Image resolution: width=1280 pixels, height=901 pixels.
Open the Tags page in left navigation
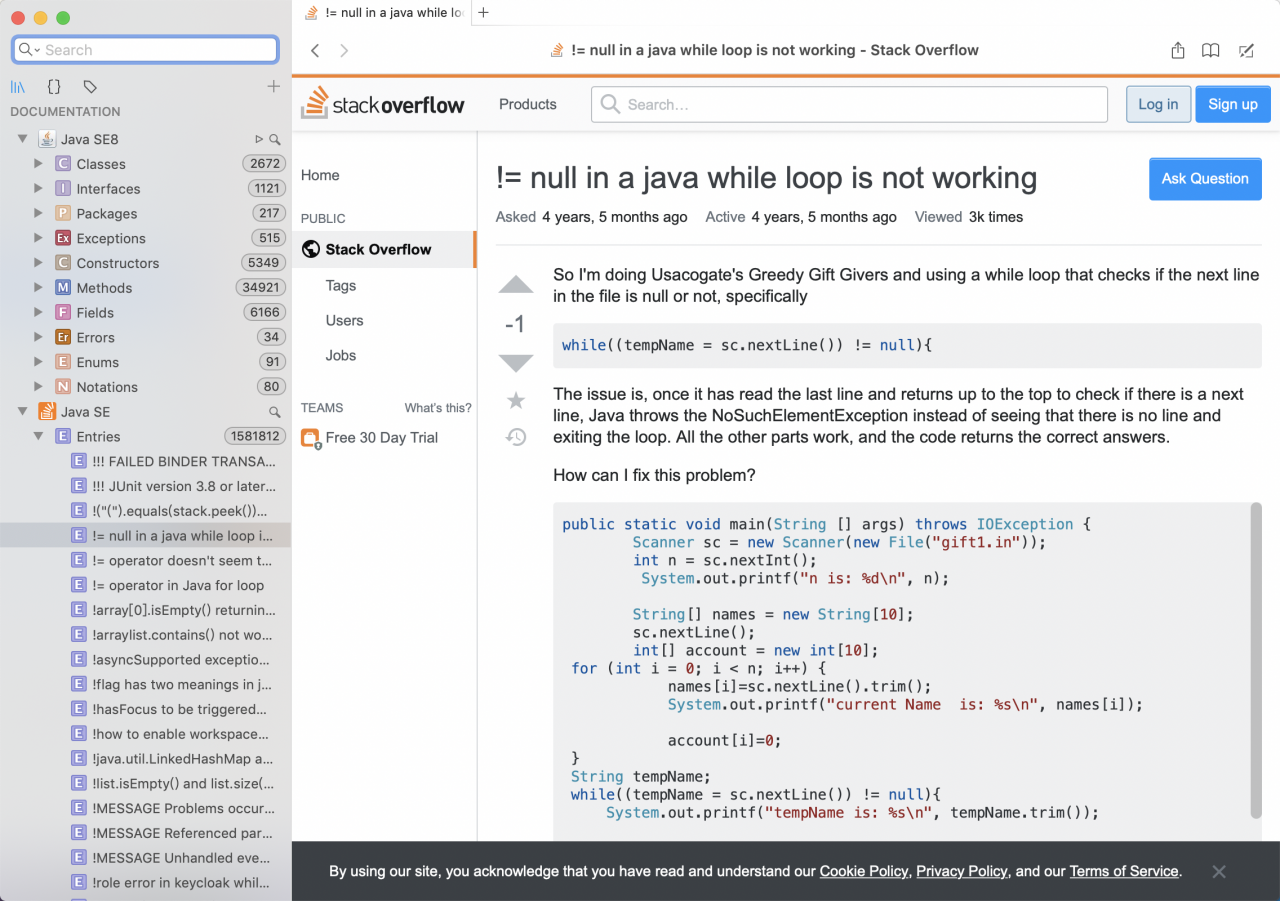pos(341,285)
